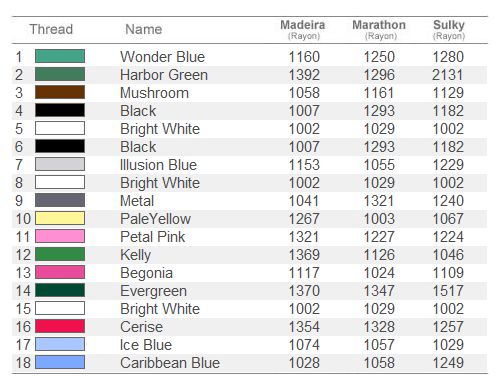Screen dimensions: 500x384
Task: Select the brown Mushroom color swatch
Action: (60, 92)
